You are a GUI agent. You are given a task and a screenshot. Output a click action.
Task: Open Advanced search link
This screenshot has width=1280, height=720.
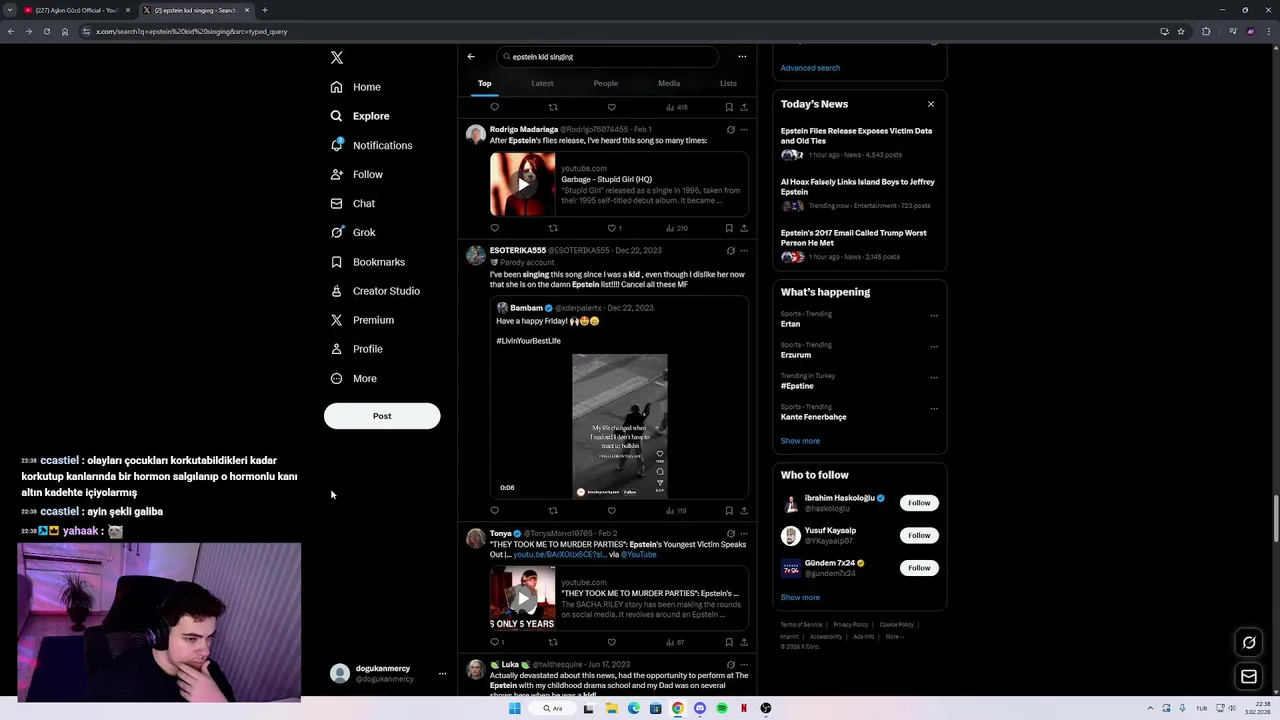tap(810, 68)
